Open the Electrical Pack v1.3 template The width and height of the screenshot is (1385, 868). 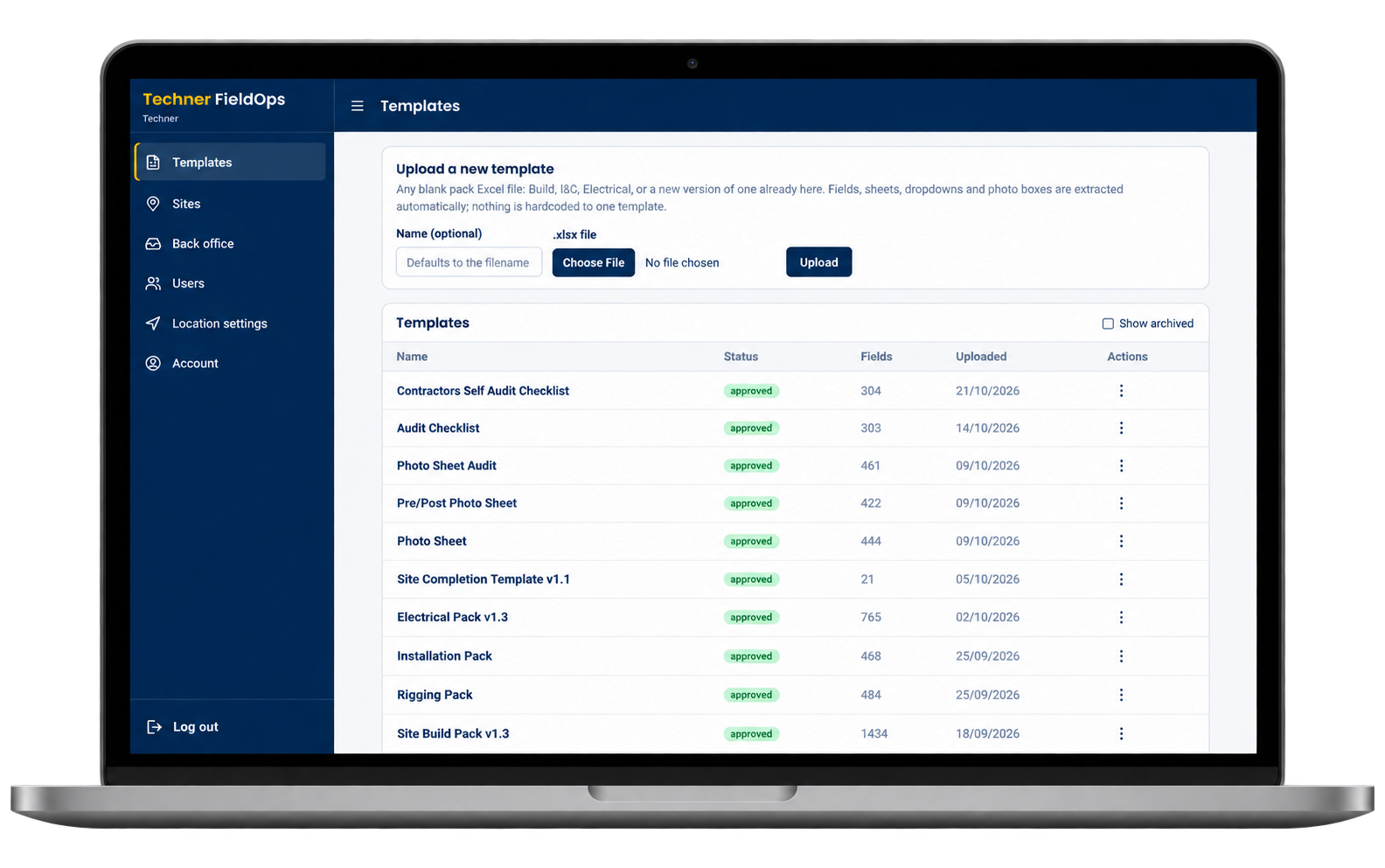[452, 617]
